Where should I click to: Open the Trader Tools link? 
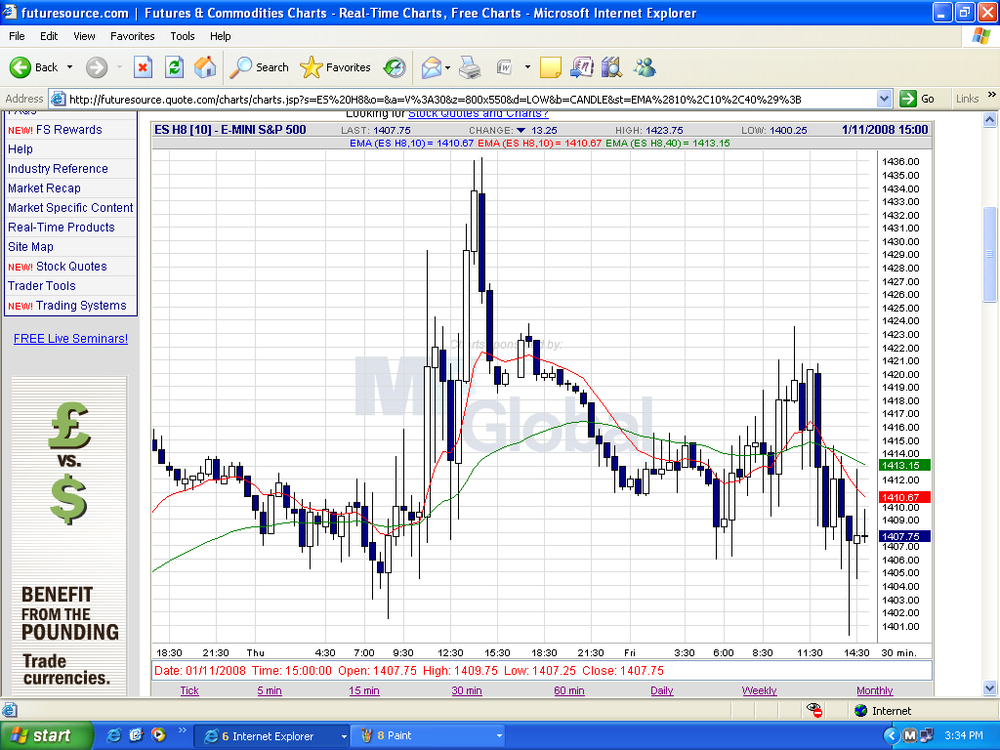click(41, 286)
